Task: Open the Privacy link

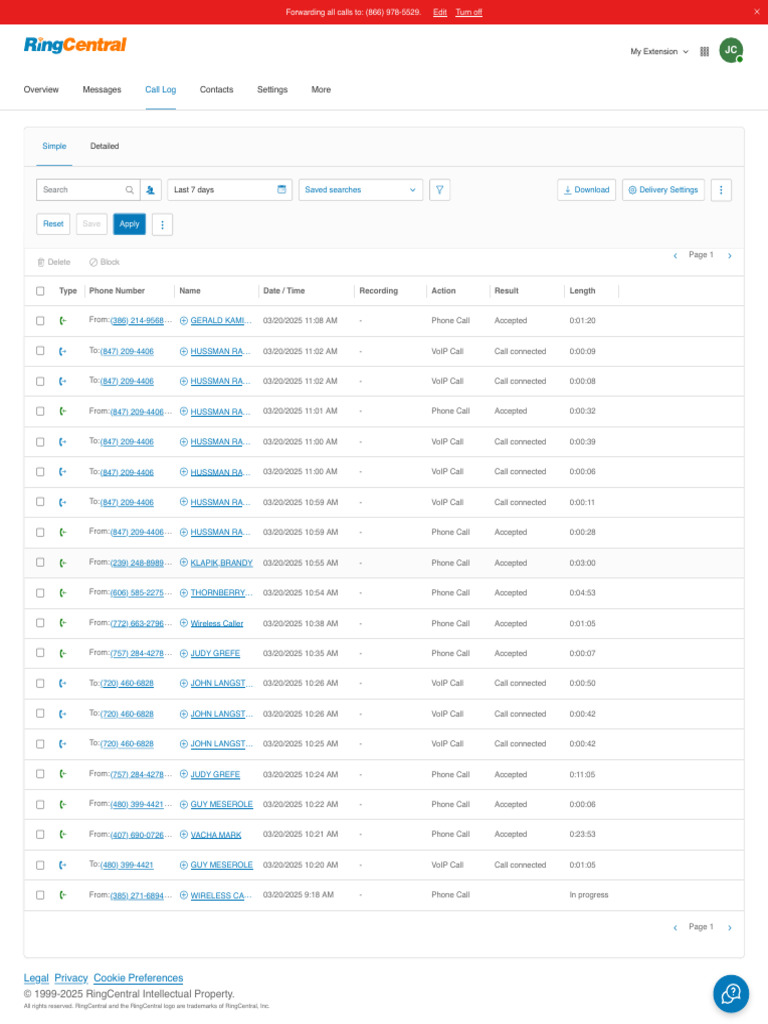Action: tap(71, 978)
